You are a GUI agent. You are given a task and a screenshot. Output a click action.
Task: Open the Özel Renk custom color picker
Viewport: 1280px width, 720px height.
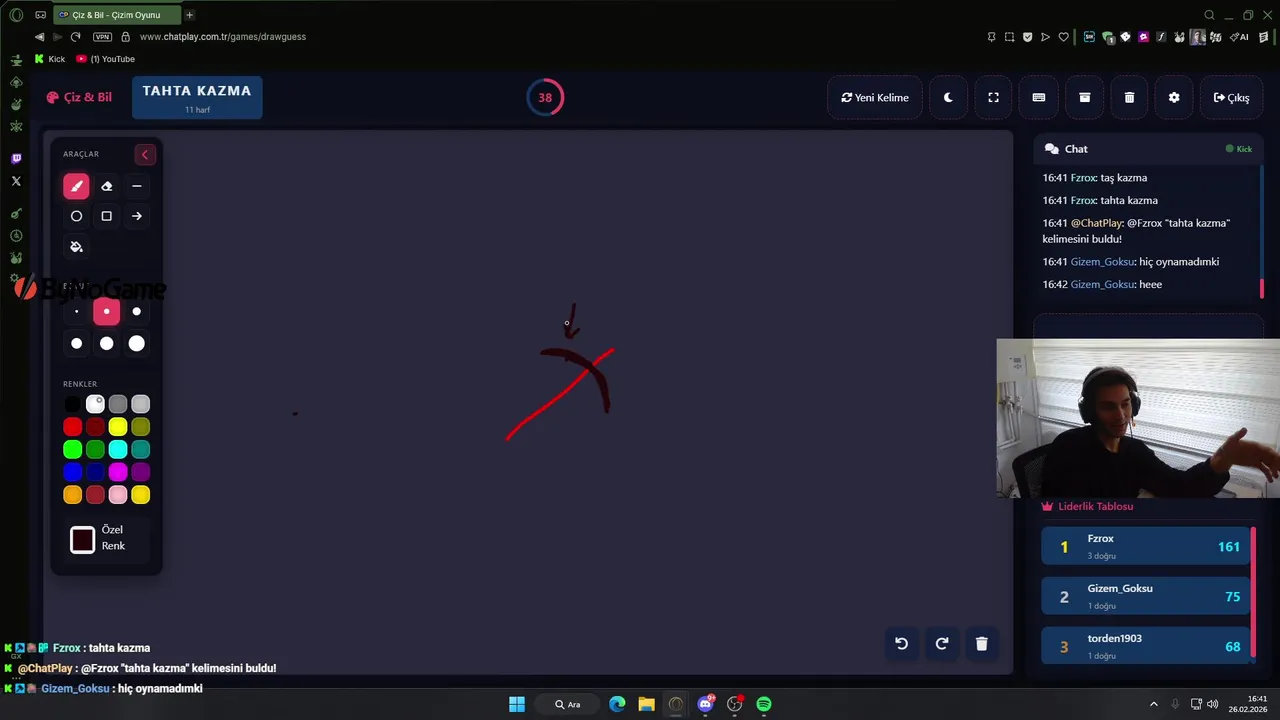click(83, 540)
